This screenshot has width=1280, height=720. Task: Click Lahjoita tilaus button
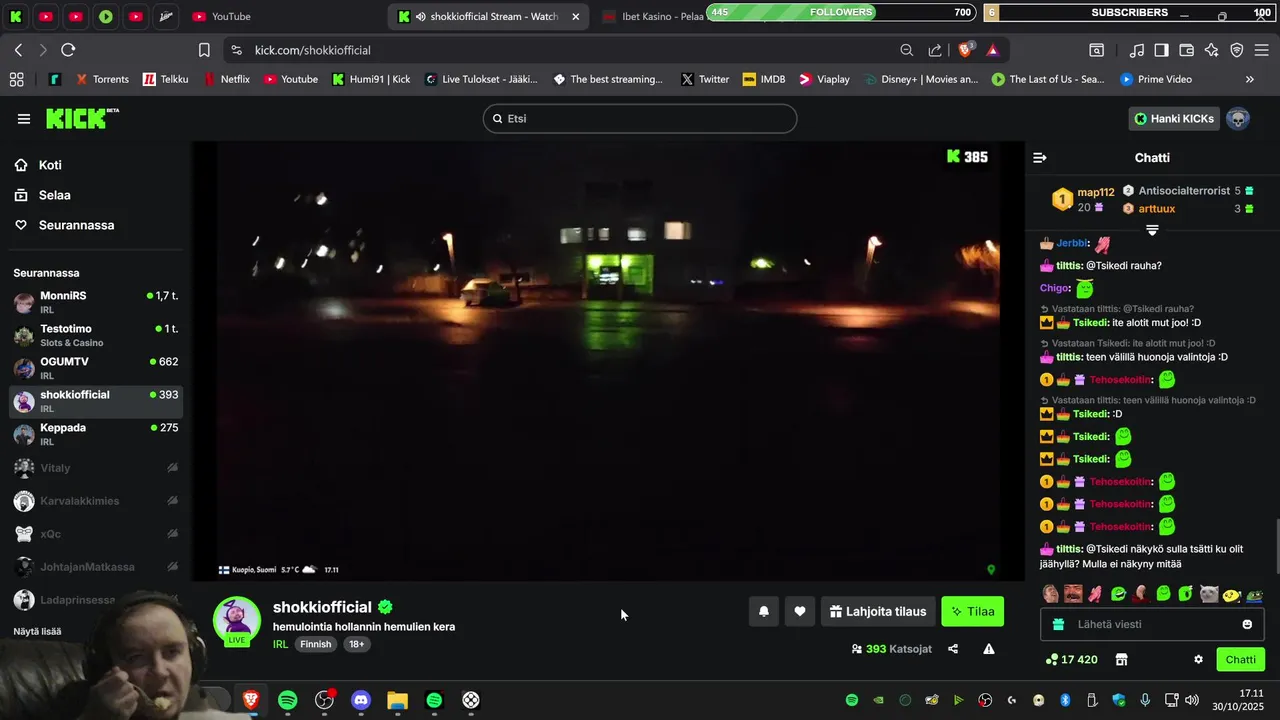coord(878,611)
